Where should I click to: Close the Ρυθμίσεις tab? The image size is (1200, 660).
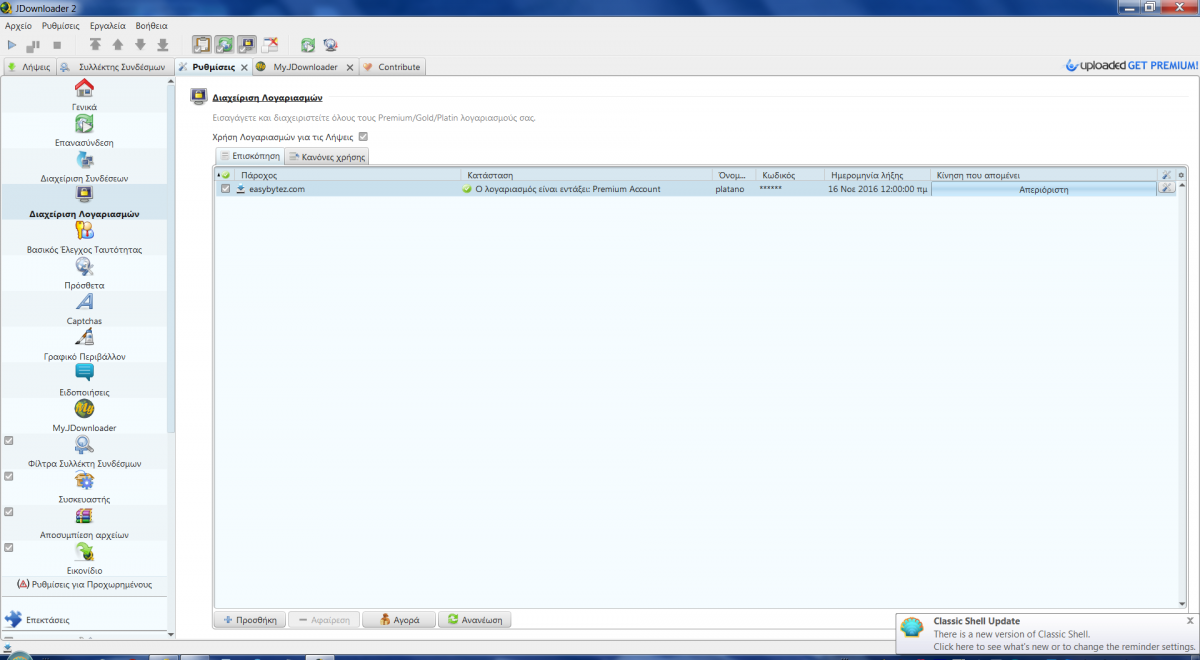click(x=244, y=67)
